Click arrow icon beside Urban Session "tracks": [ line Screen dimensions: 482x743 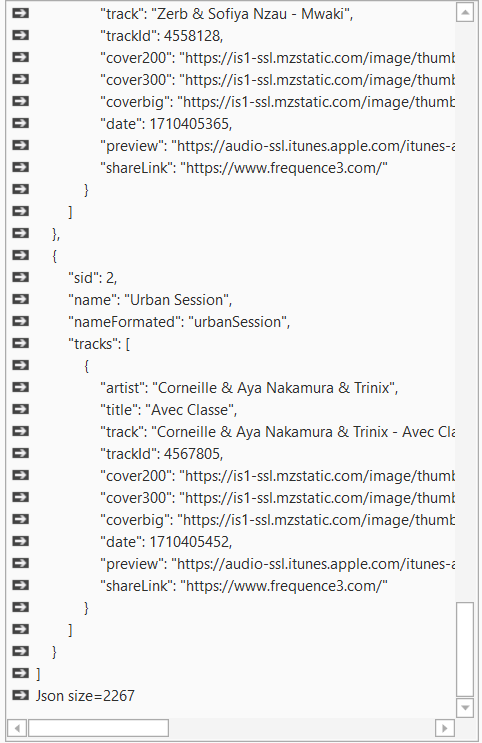pos(20,343)
